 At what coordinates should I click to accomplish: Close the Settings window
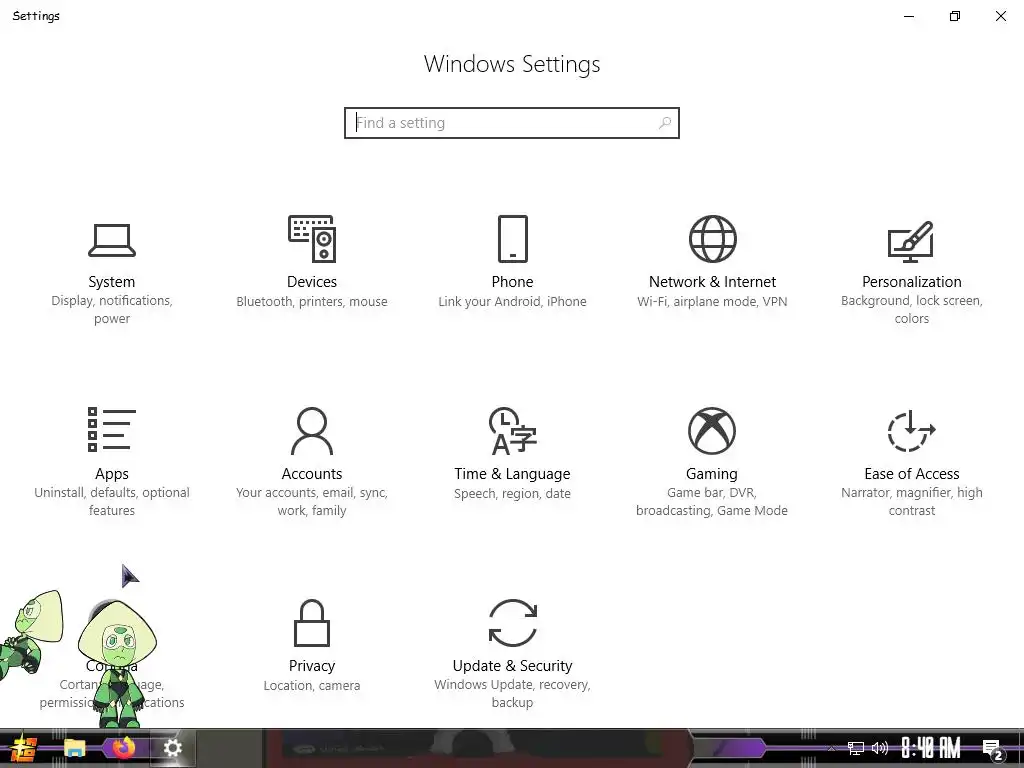pyautogui.click(x=1000, y=16)
